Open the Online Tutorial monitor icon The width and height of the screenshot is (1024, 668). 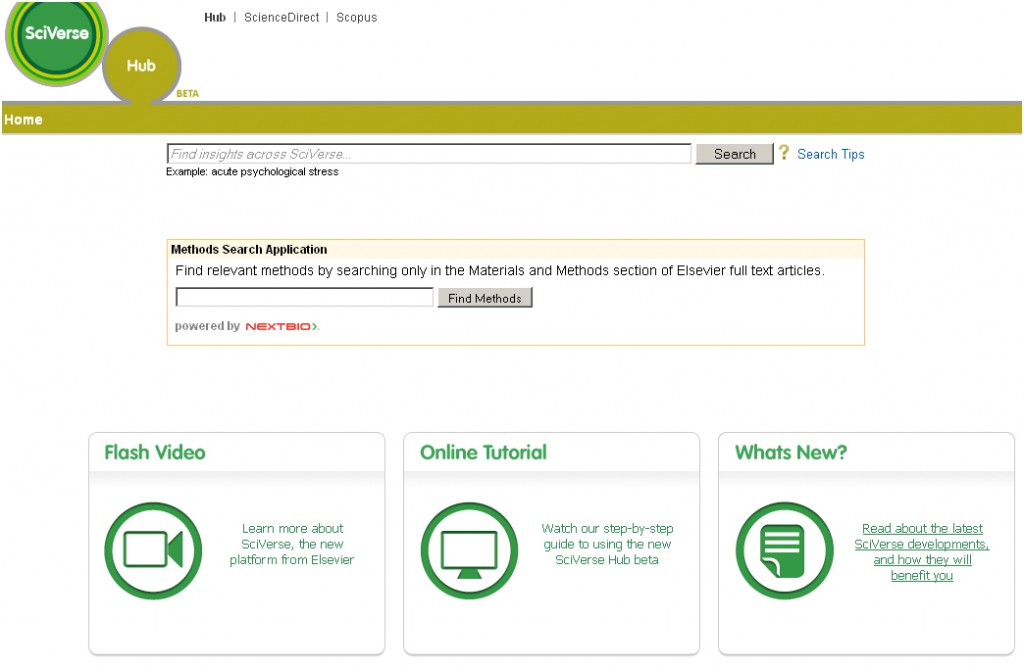[x=469, y=550]
